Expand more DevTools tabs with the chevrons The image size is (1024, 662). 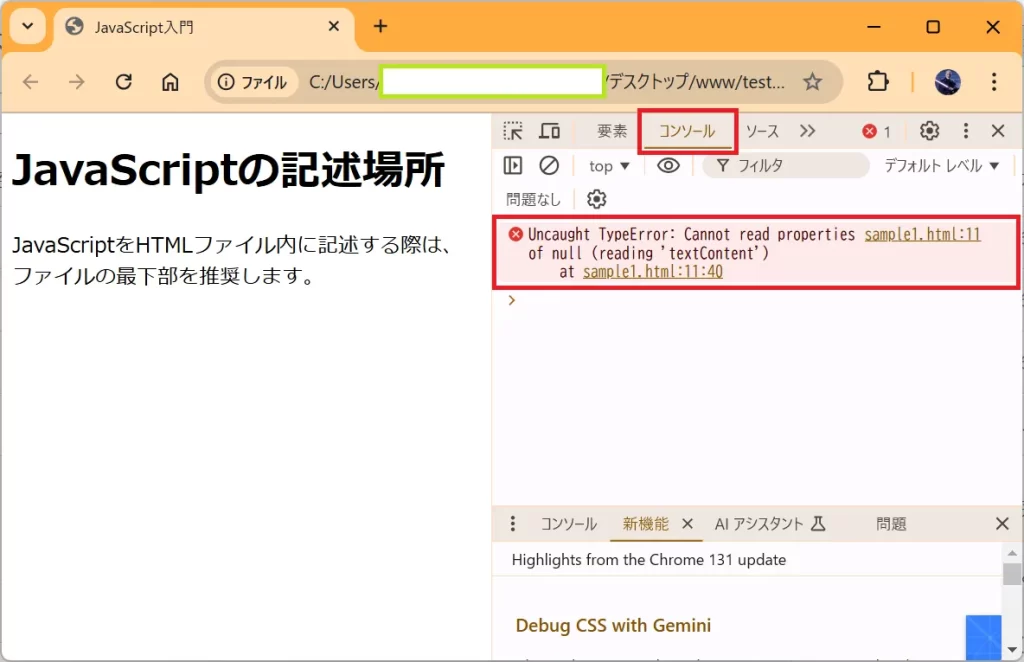tap(808, 131)
